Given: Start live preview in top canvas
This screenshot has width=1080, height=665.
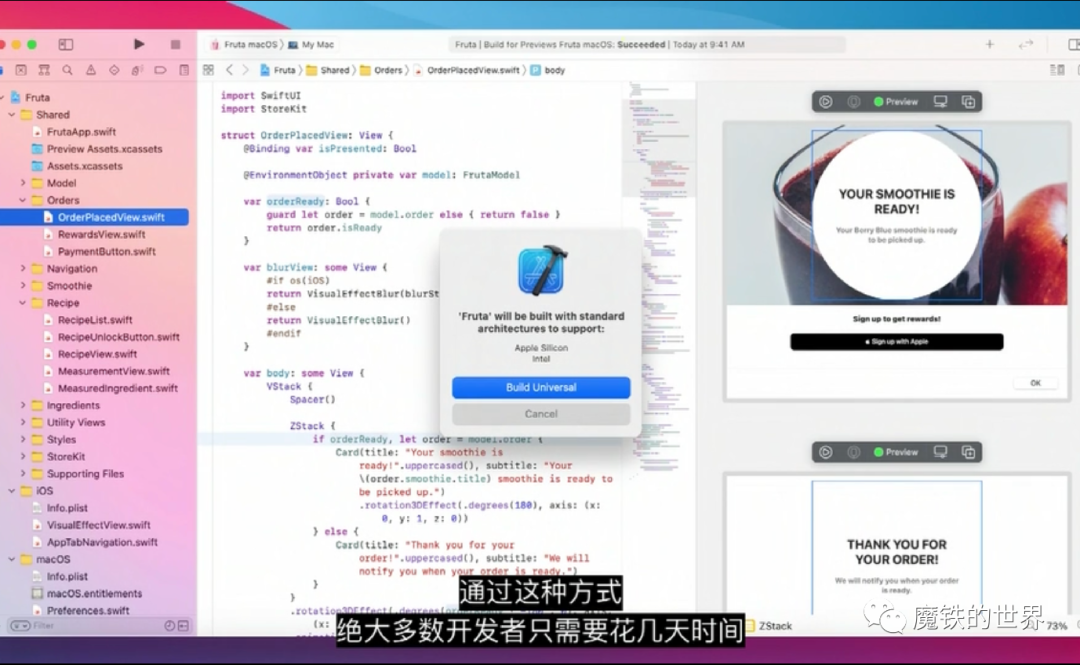Looking at the screenshot, I should click(x=826, y=102).
